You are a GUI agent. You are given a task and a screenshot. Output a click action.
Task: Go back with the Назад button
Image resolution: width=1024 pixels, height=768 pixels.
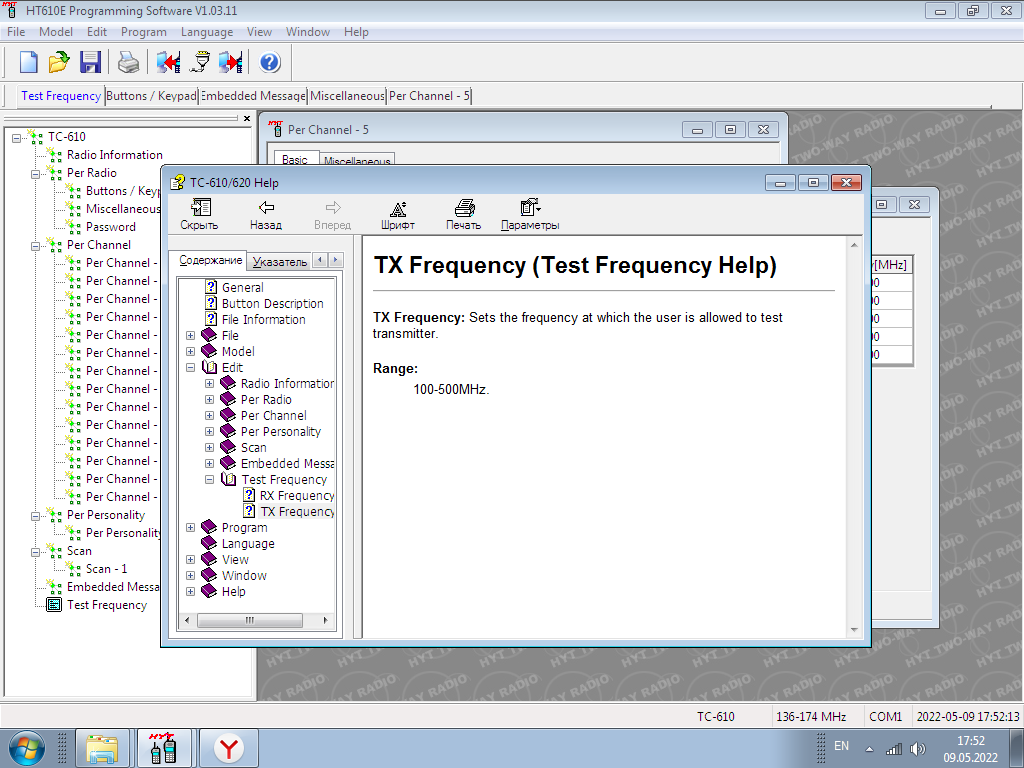266,215
